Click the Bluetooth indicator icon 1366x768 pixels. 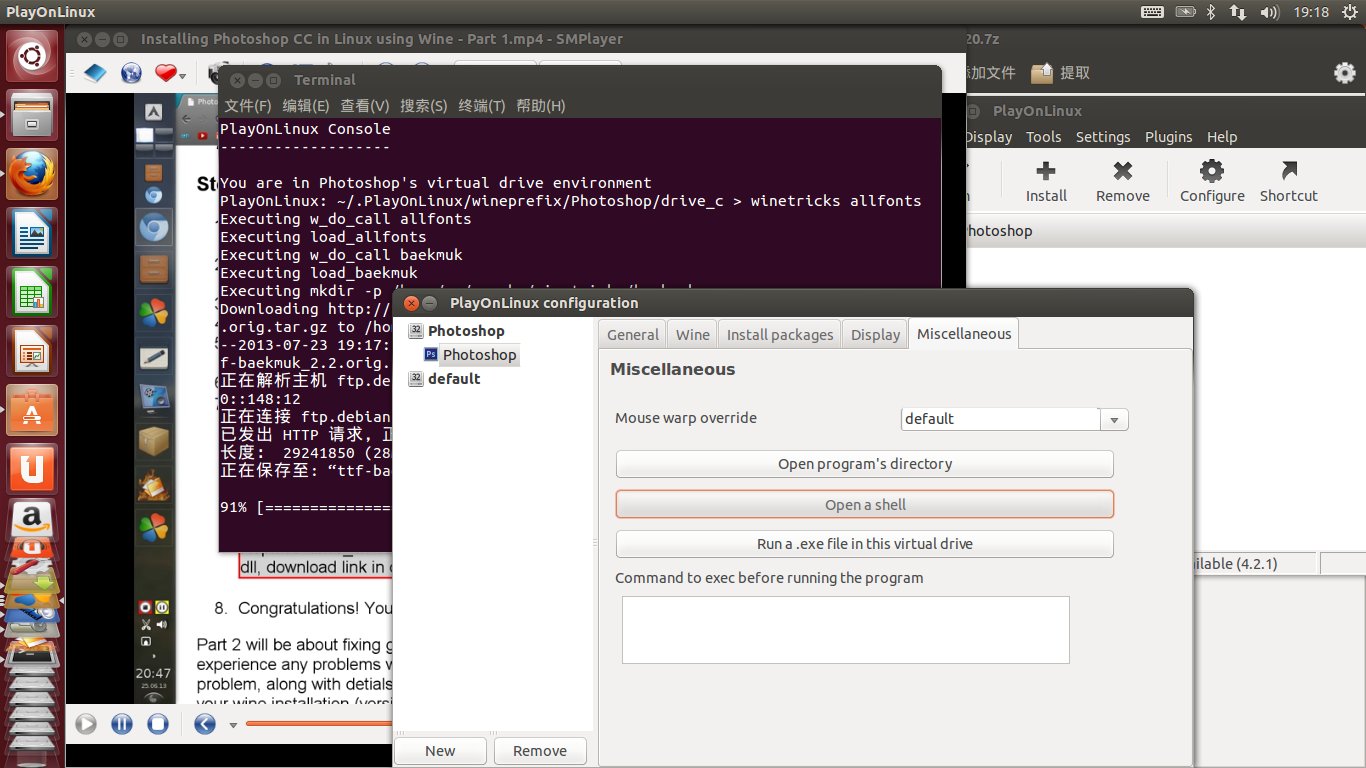pos(1211,12)
